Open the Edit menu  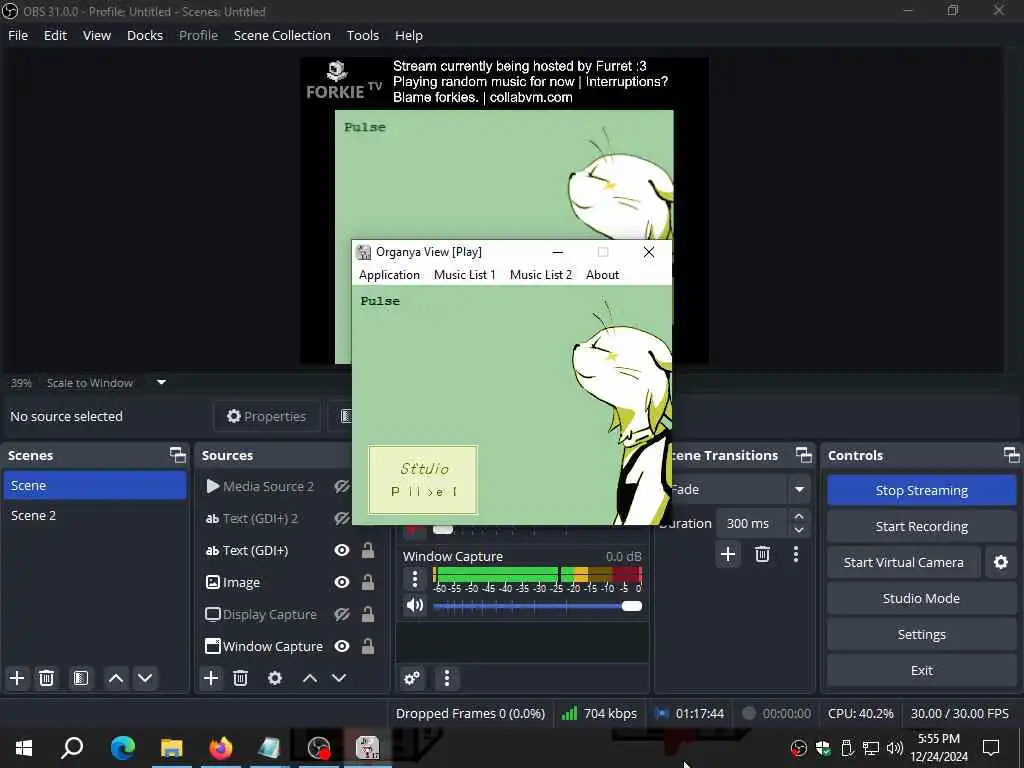coord(56,35)
